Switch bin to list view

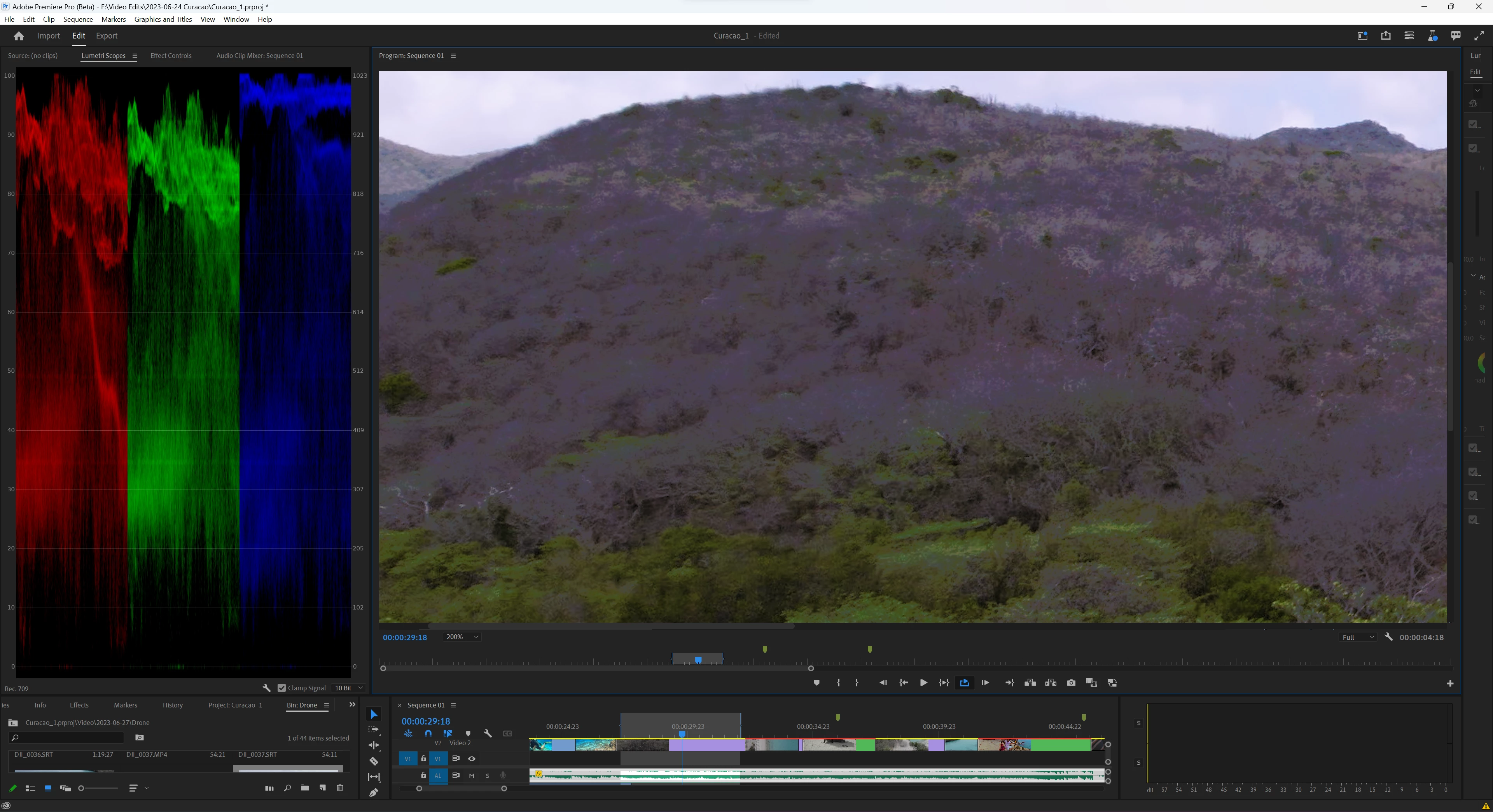point(30,788)
